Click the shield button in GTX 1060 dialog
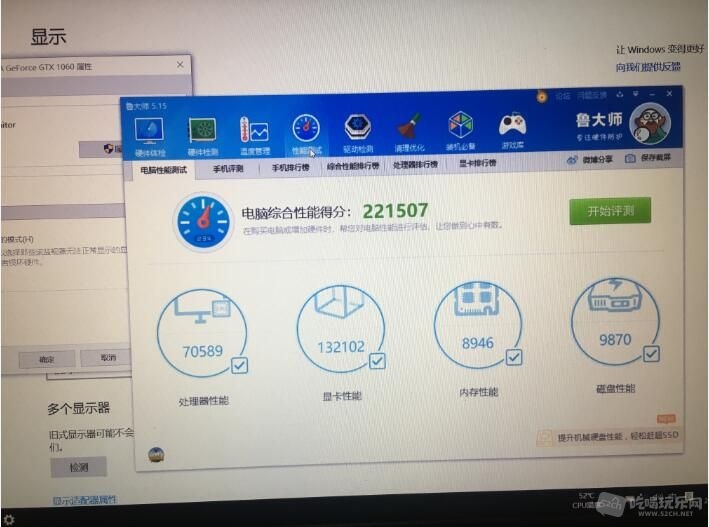 [101, 149]
